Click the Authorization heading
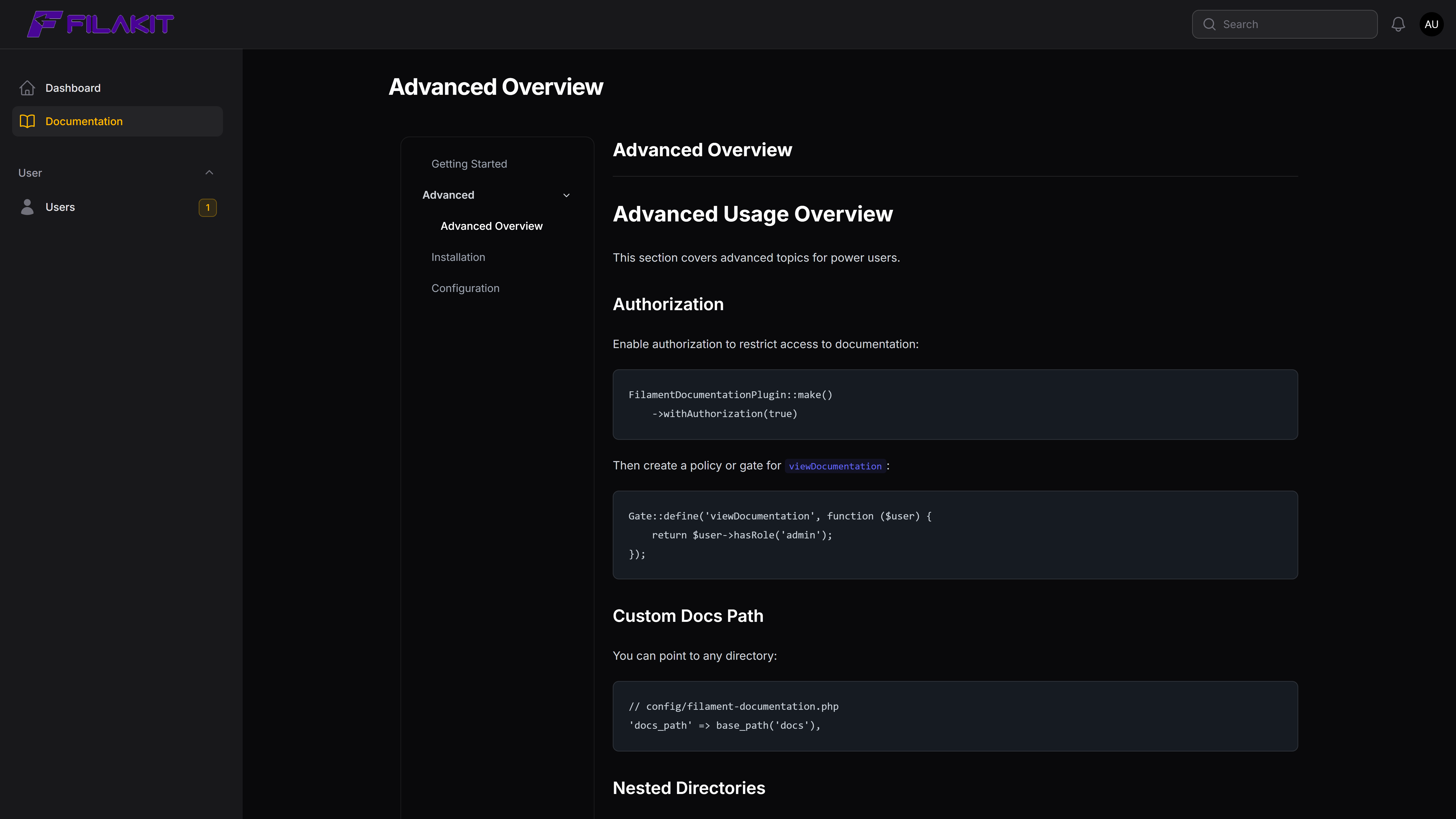The width and height of the screenshot is (1456, 819). (x=668, y=304)
